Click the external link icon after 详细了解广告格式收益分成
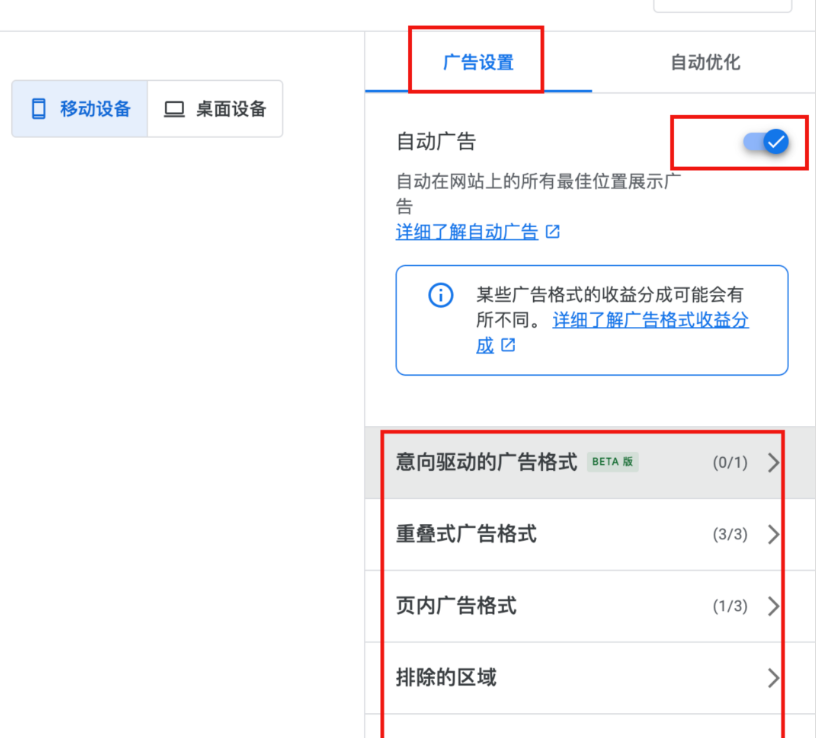 pyautogui.click(x=509, y=347)
